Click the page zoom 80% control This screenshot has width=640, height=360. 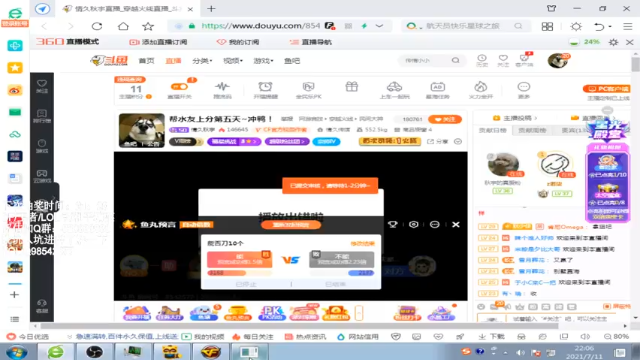click(616, 337)
